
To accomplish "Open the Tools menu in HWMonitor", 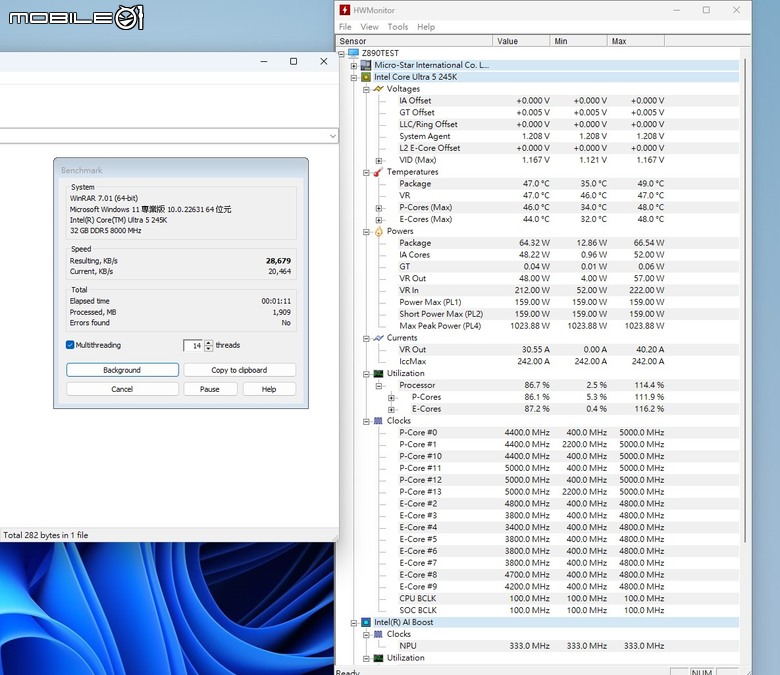I will point(398,27).
